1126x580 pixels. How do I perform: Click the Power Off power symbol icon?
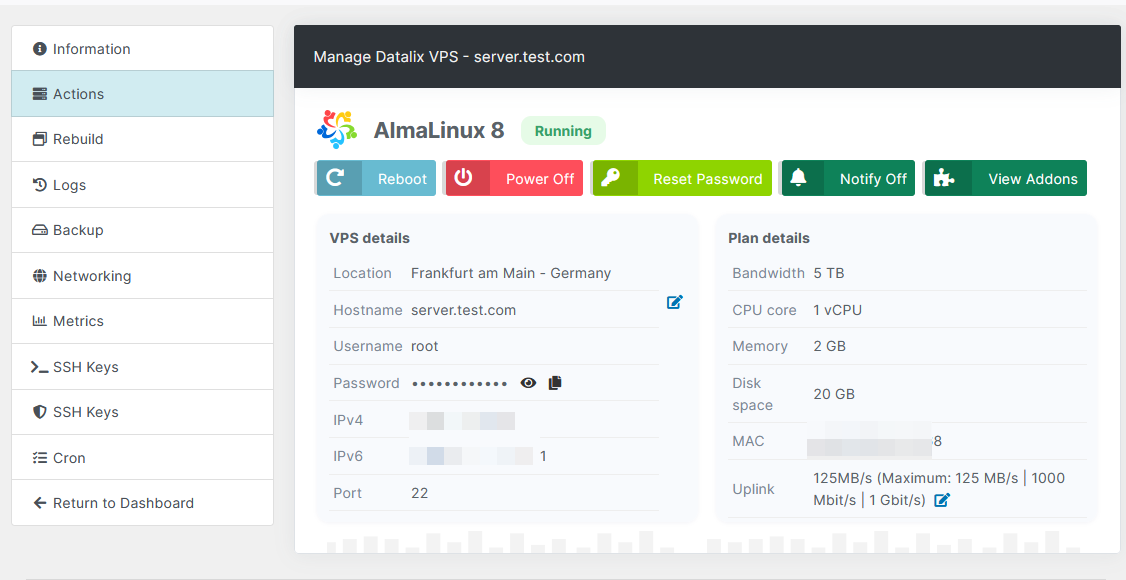[x=464, y=178]
